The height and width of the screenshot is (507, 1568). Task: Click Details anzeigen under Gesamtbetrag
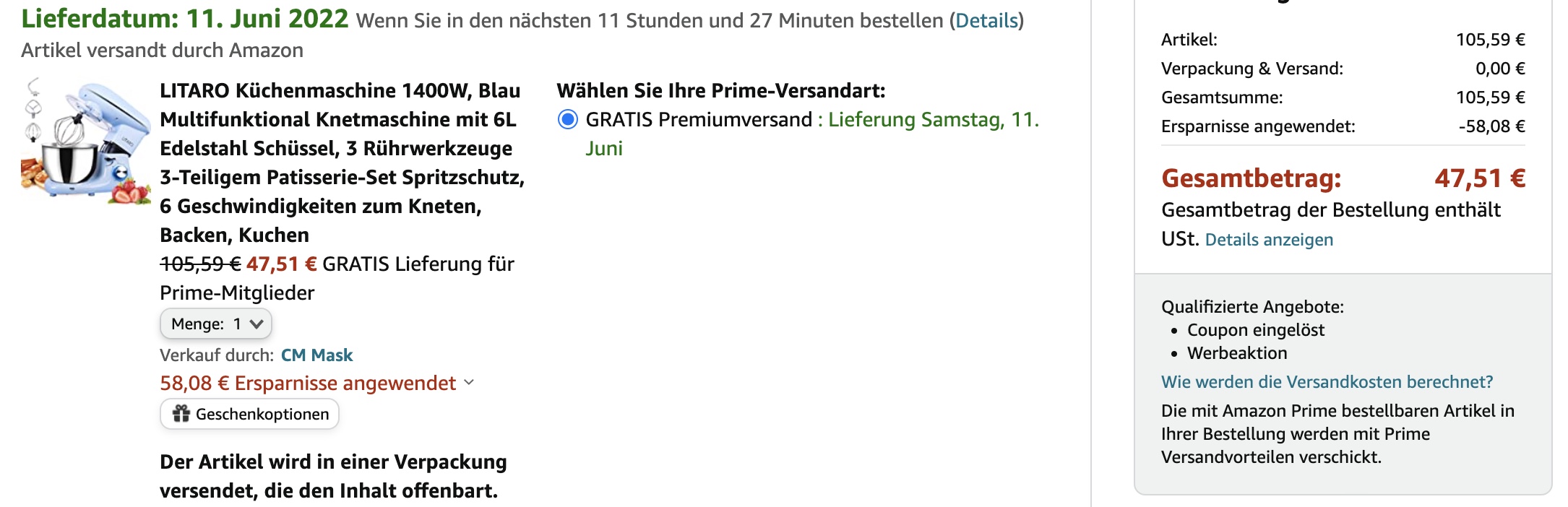tap(1269, 240)
